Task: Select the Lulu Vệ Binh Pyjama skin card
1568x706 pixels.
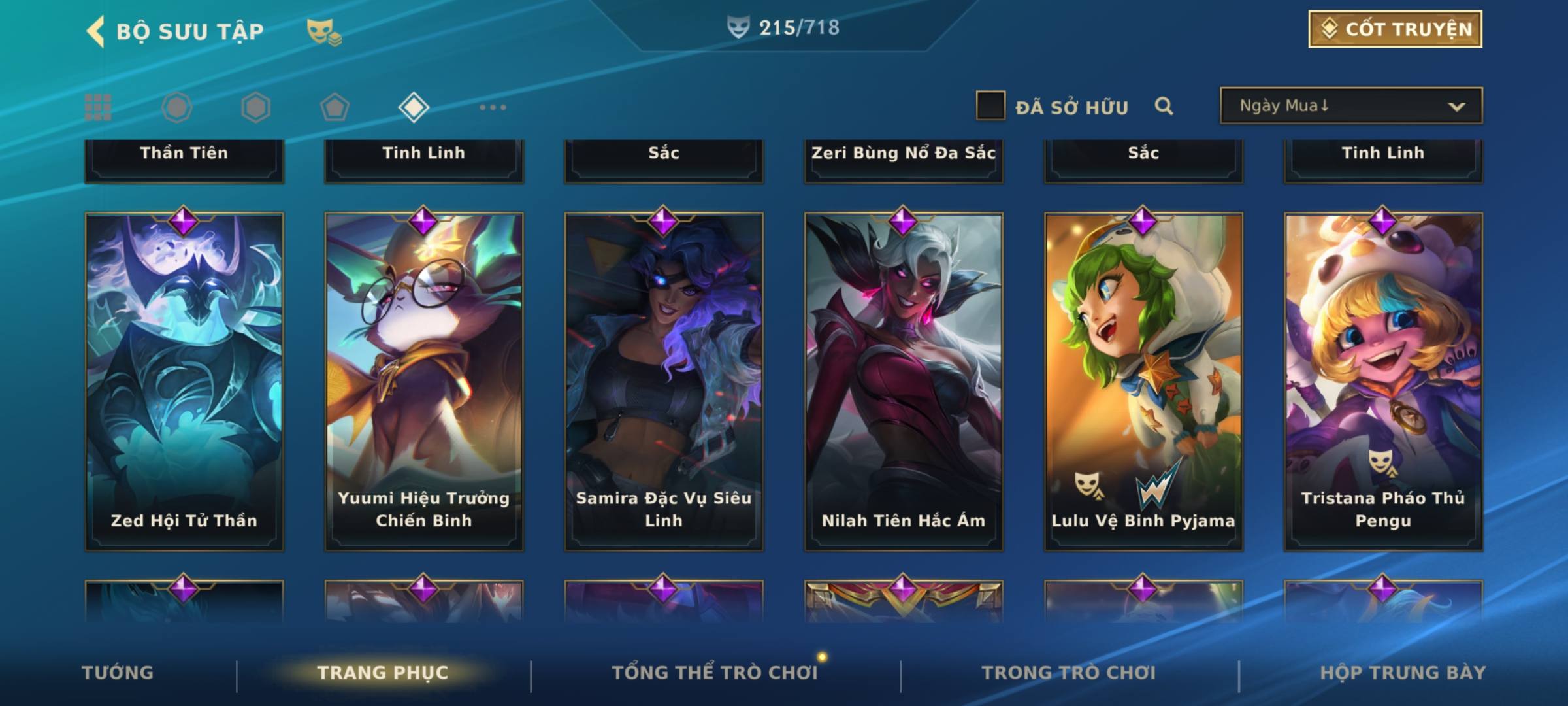Action: pos(1143,382)
